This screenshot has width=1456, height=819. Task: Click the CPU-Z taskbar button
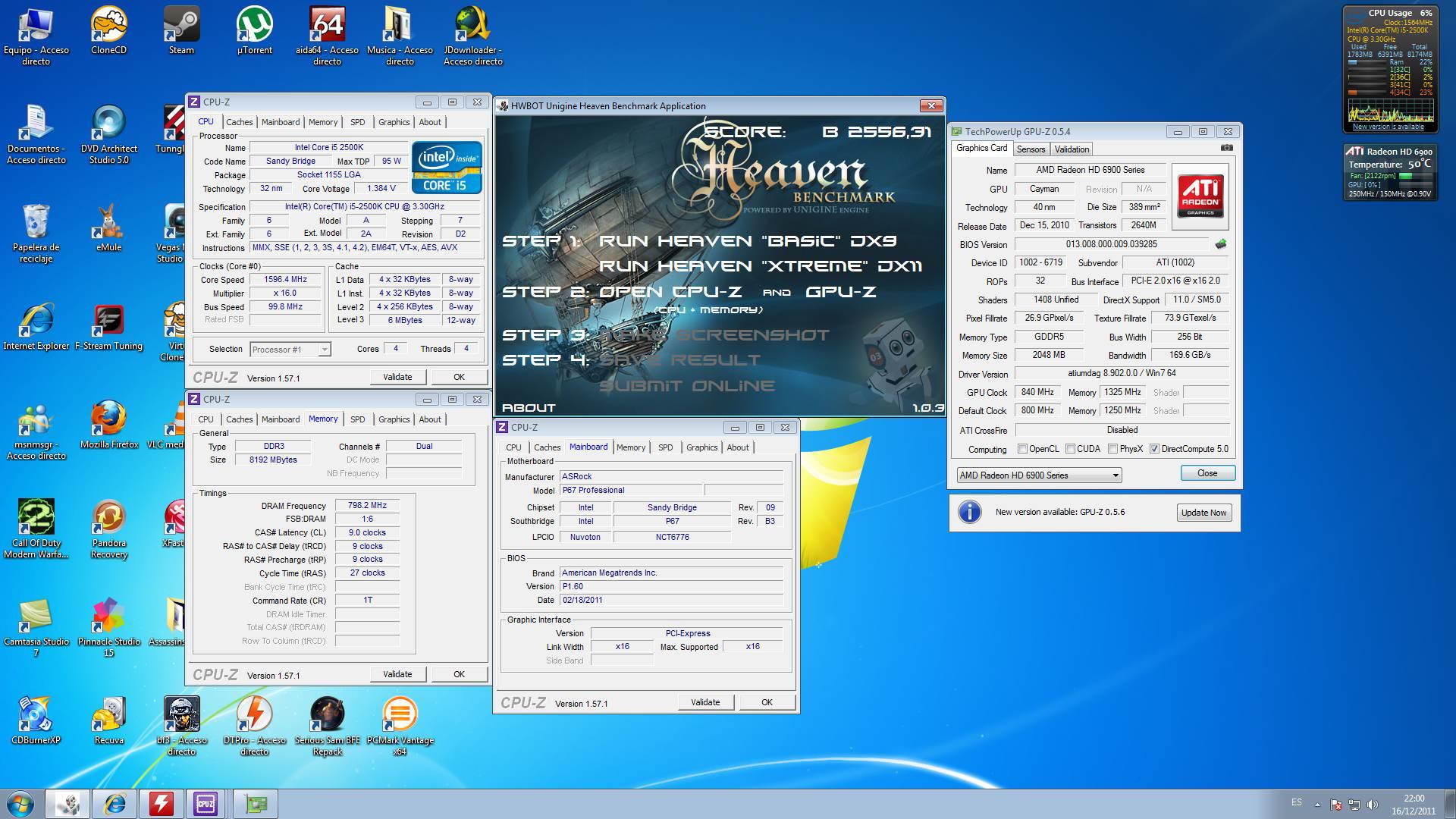(x=206, y=804)
